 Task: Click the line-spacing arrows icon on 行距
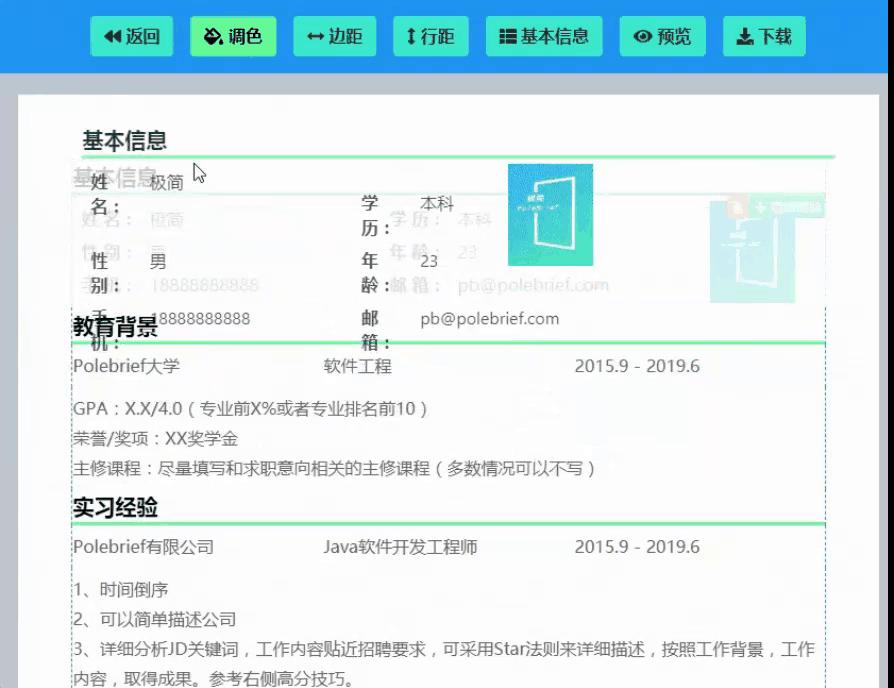pyautogui.click(x=412, y=36)
